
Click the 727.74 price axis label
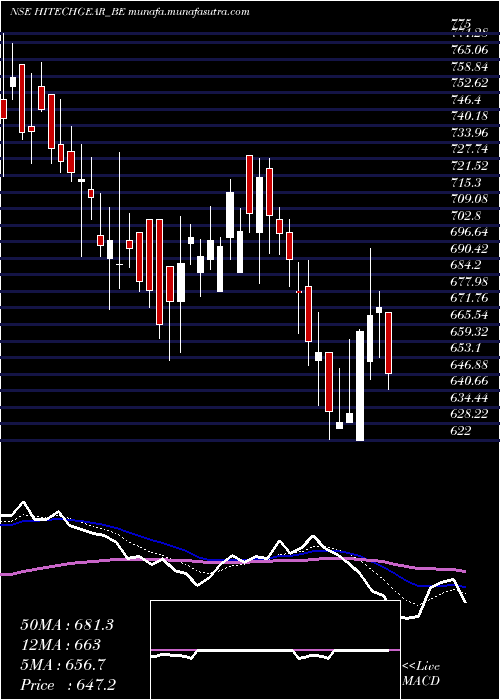coord(470,149)
